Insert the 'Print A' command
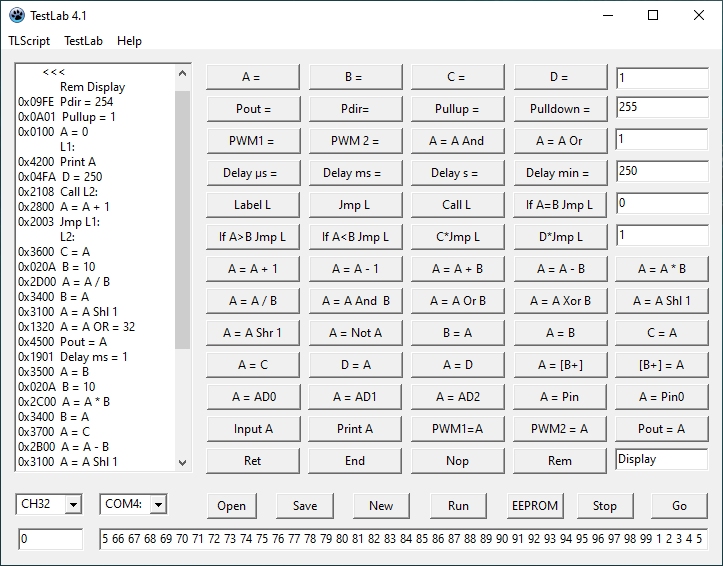The height and width of the screenshot is (566, 723). point(355,429)
